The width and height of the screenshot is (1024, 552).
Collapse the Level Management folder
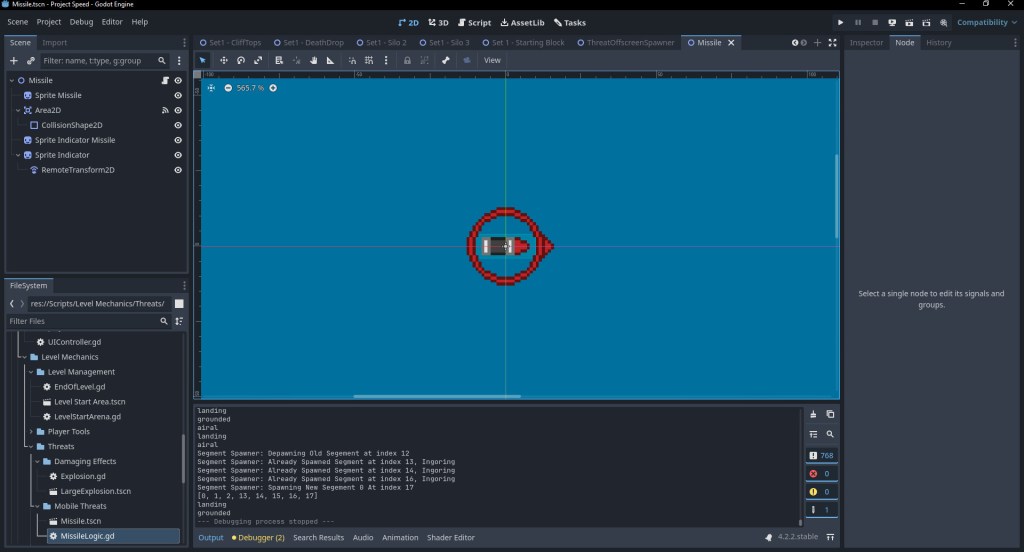[30, 372]
